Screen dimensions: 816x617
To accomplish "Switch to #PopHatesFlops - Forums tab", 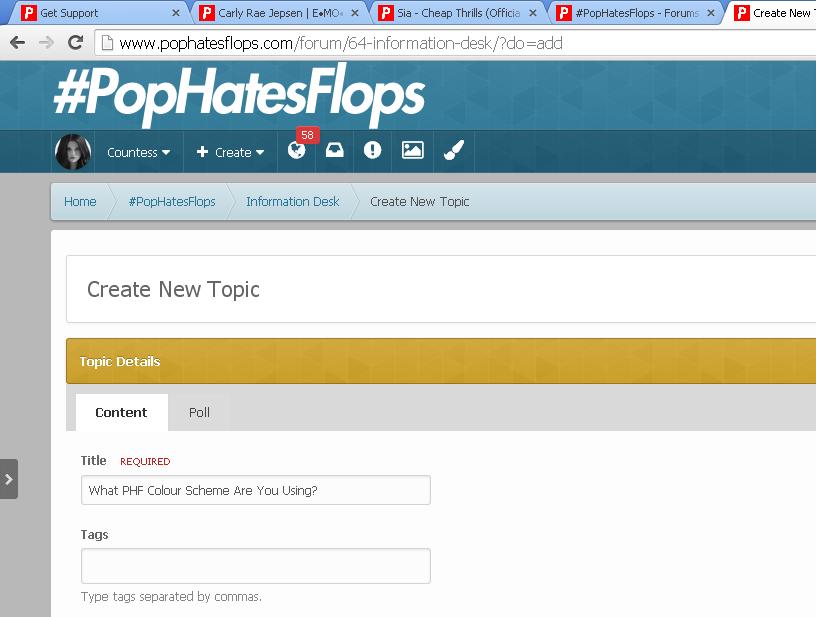I will 636,13.
